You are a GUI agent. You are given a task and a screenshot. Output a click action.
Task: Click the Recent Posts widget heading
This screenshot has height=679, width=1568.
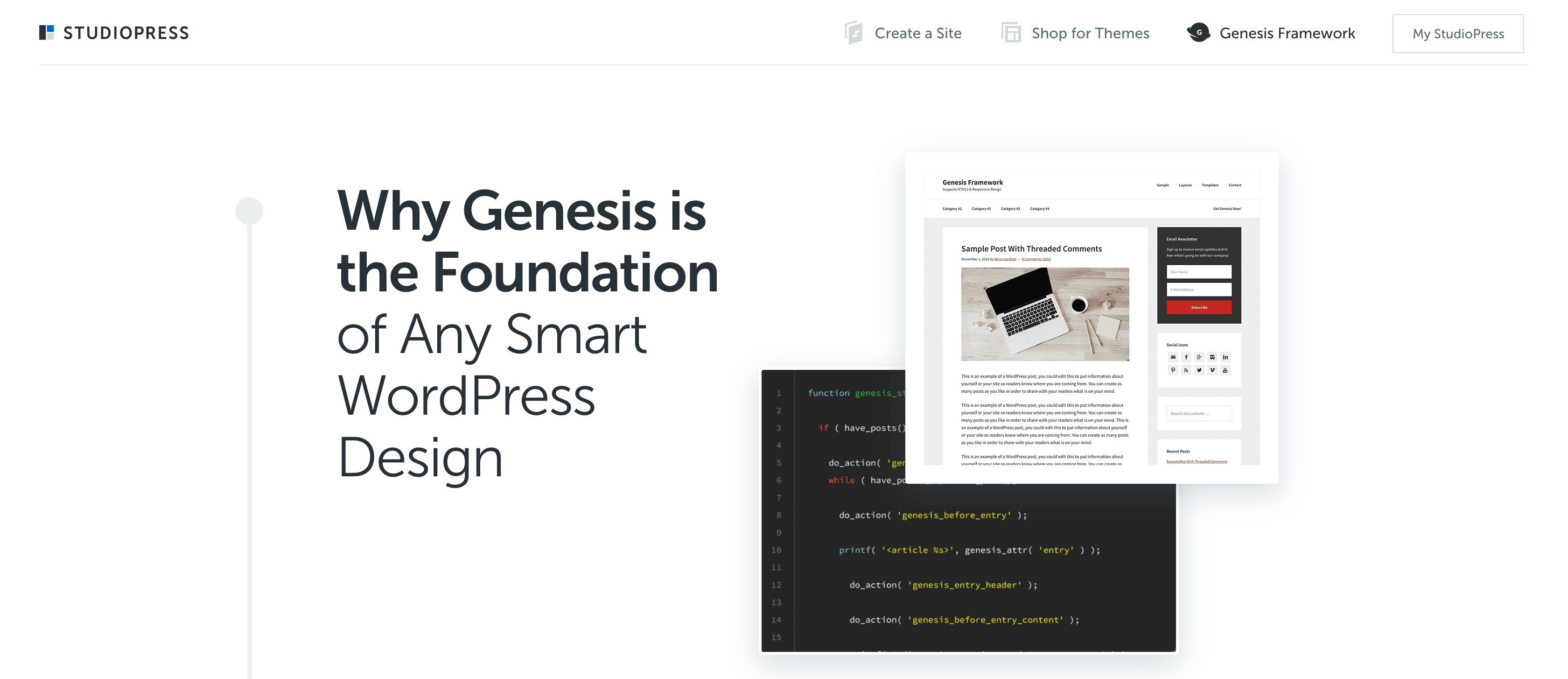tap(1178, 451)
